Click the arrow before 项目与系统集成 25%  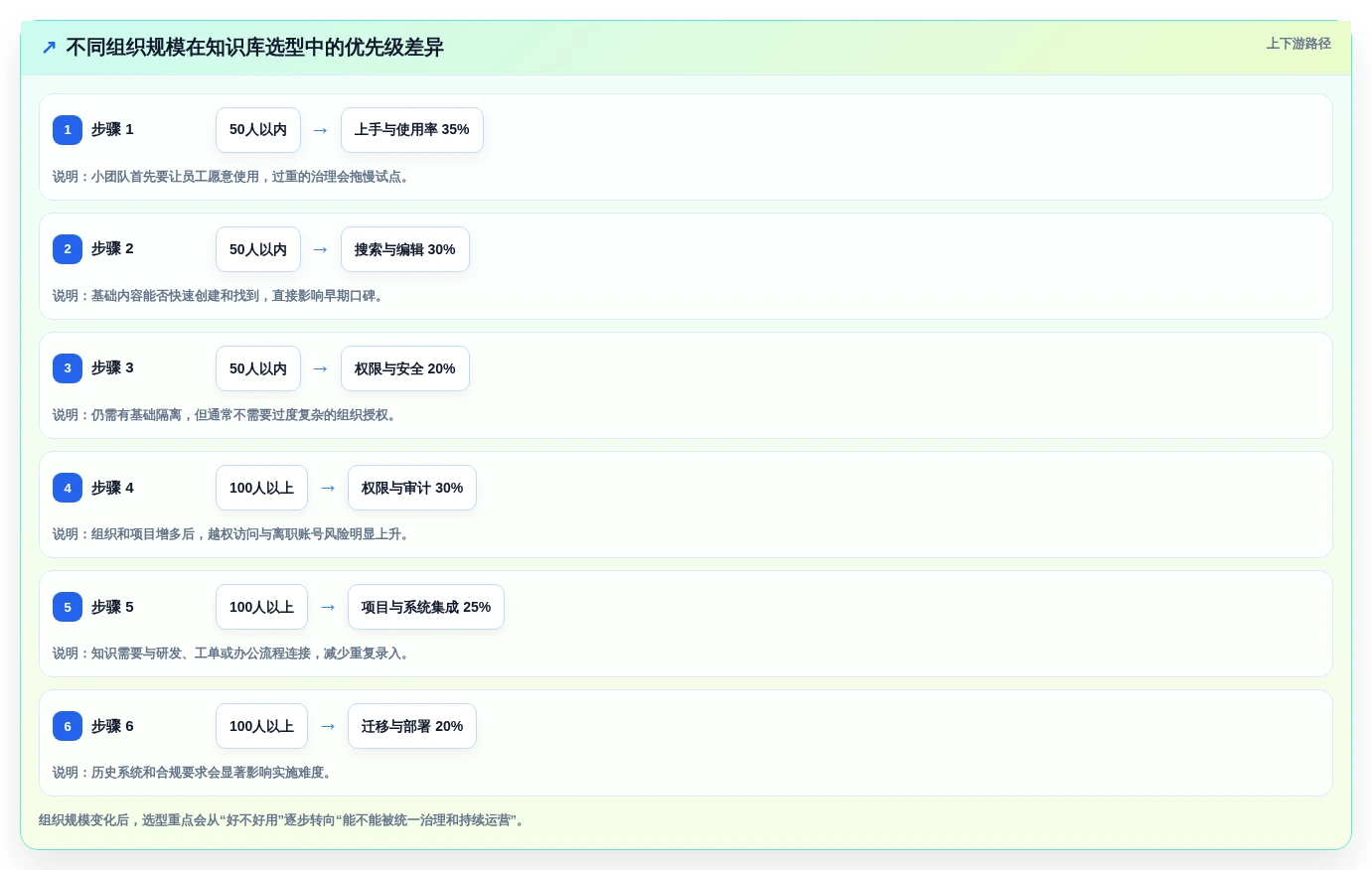click(x=328, y=607)
